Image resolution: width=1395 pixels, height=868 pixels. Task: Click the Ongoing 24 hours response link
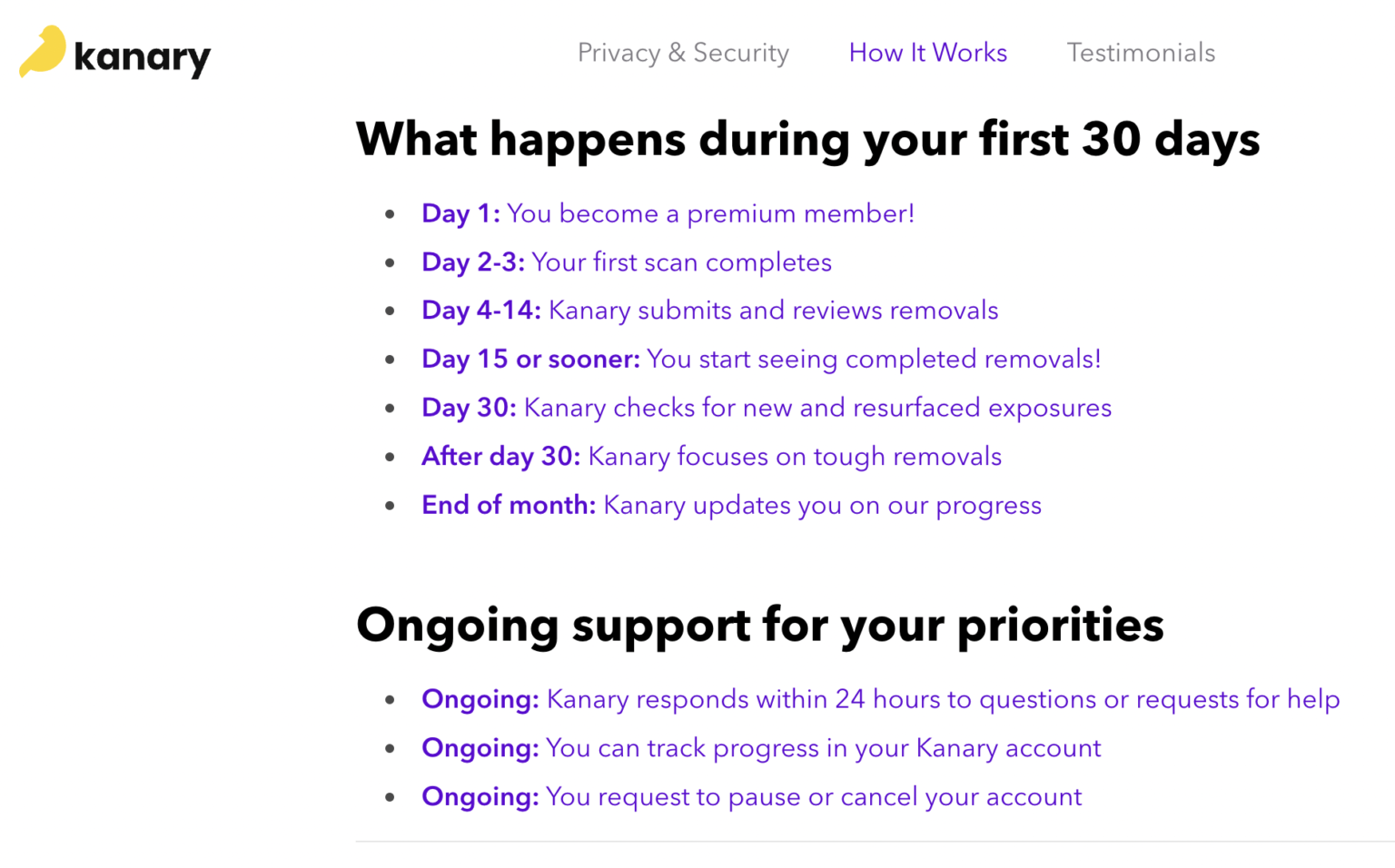coord(880,699)
